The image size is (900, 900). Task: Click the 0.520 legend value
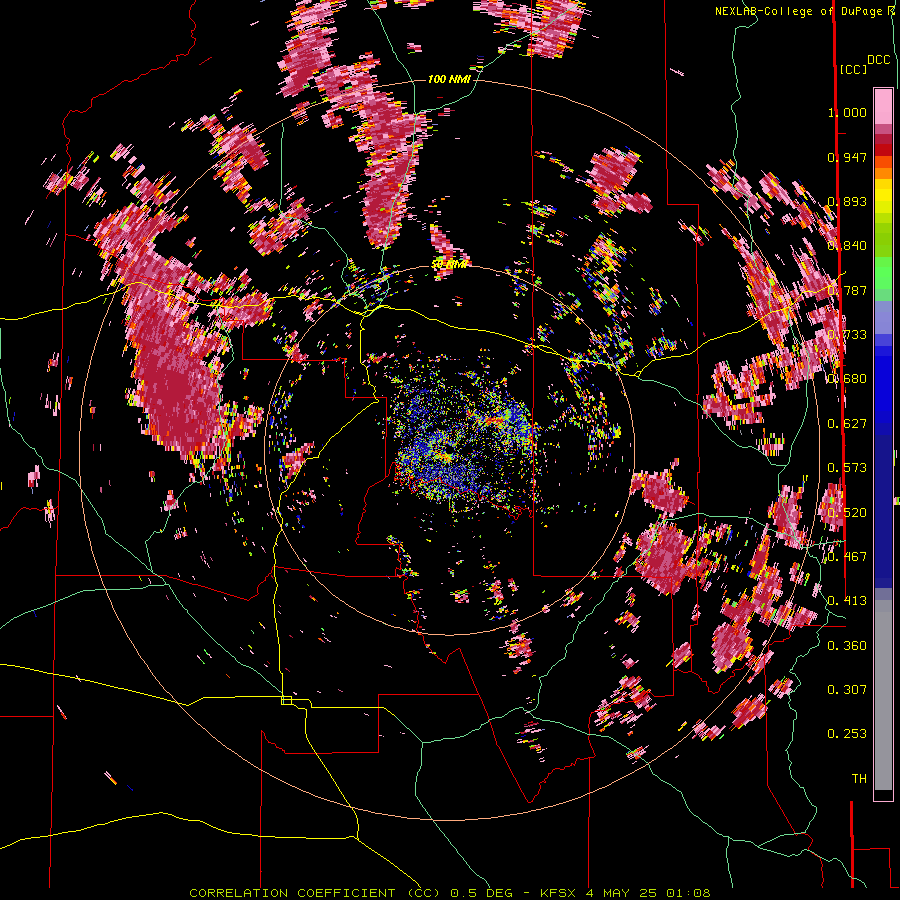pyautogui.click(x=847, y=513)
